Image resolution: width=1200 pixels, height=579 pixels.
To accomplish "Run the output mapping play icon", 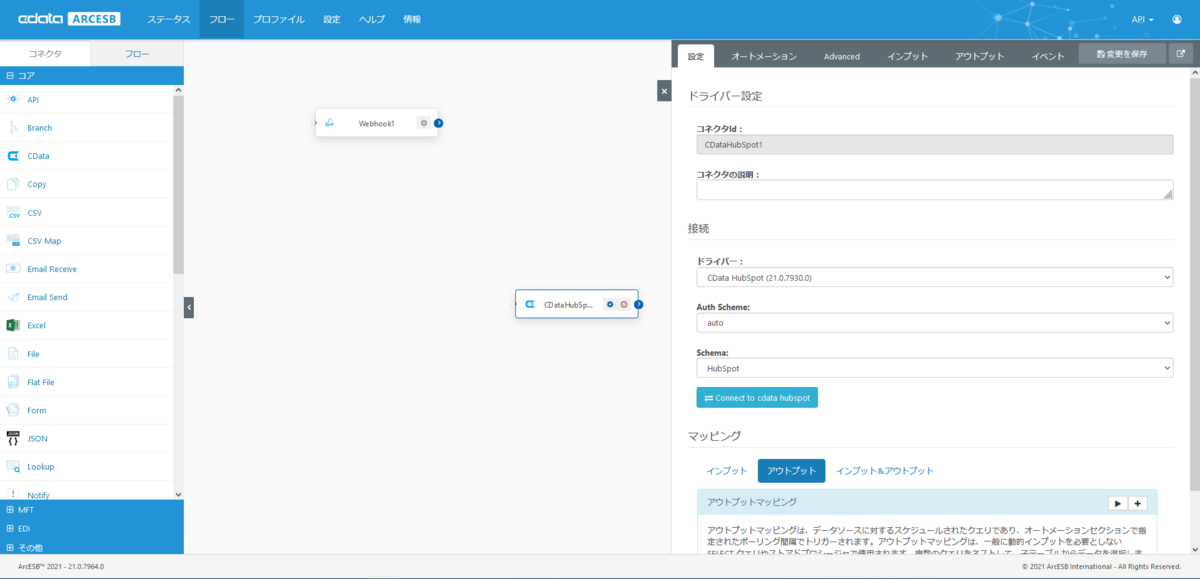I will pyautogui.click(x=1117, y=503).
